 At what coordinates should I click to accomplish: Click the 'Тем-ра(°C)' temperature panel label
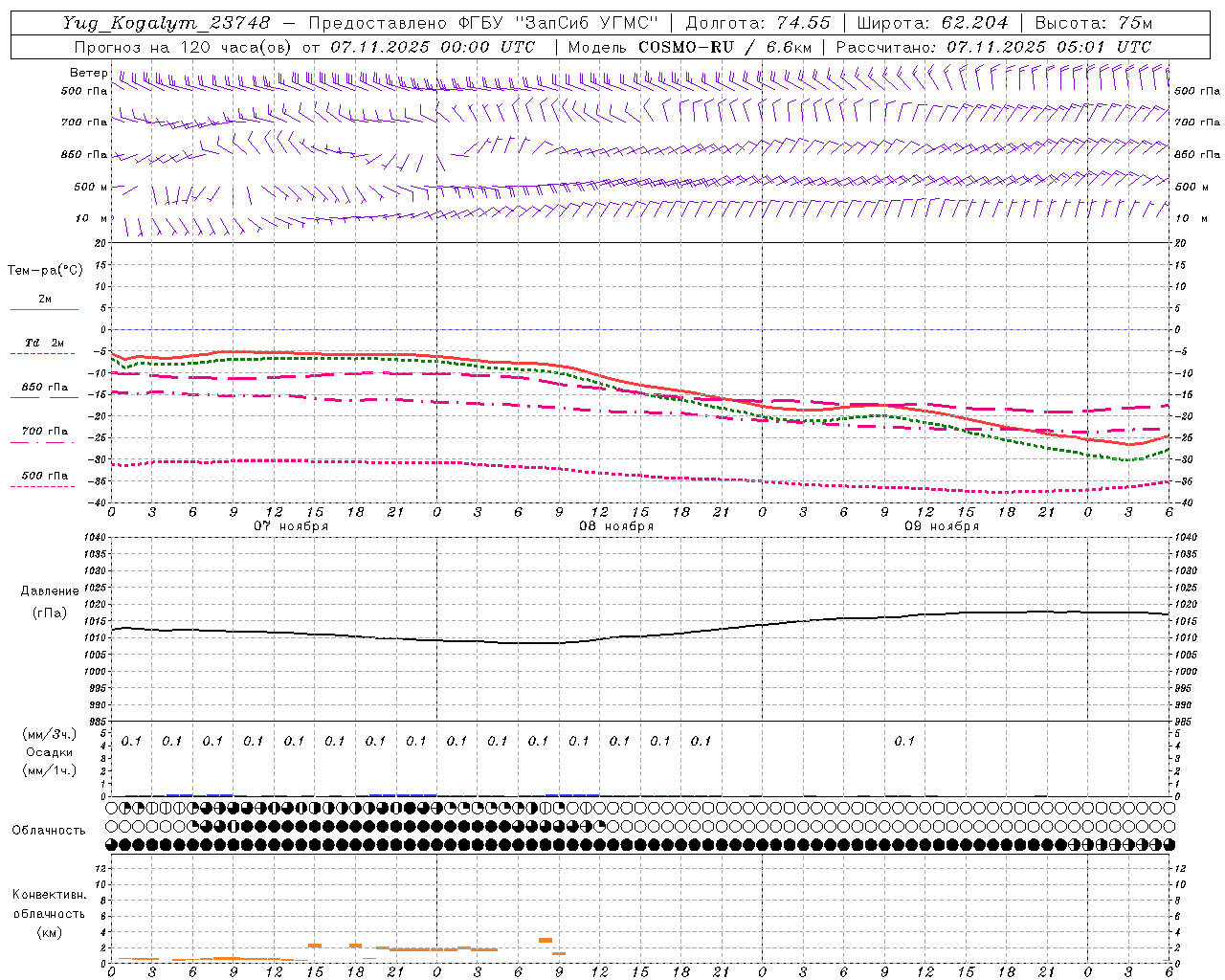(x=45, y=271)
